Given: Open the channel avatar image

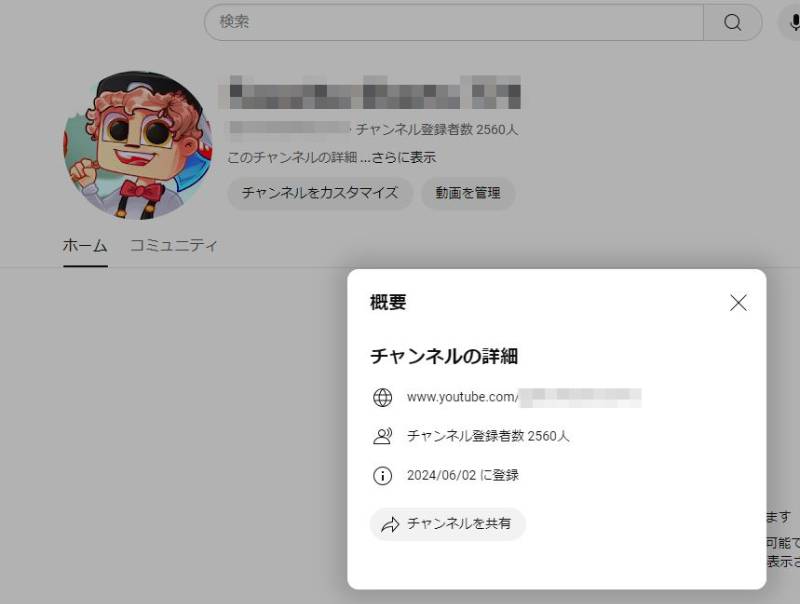Looking at the screenshot, I should point(138,145).
